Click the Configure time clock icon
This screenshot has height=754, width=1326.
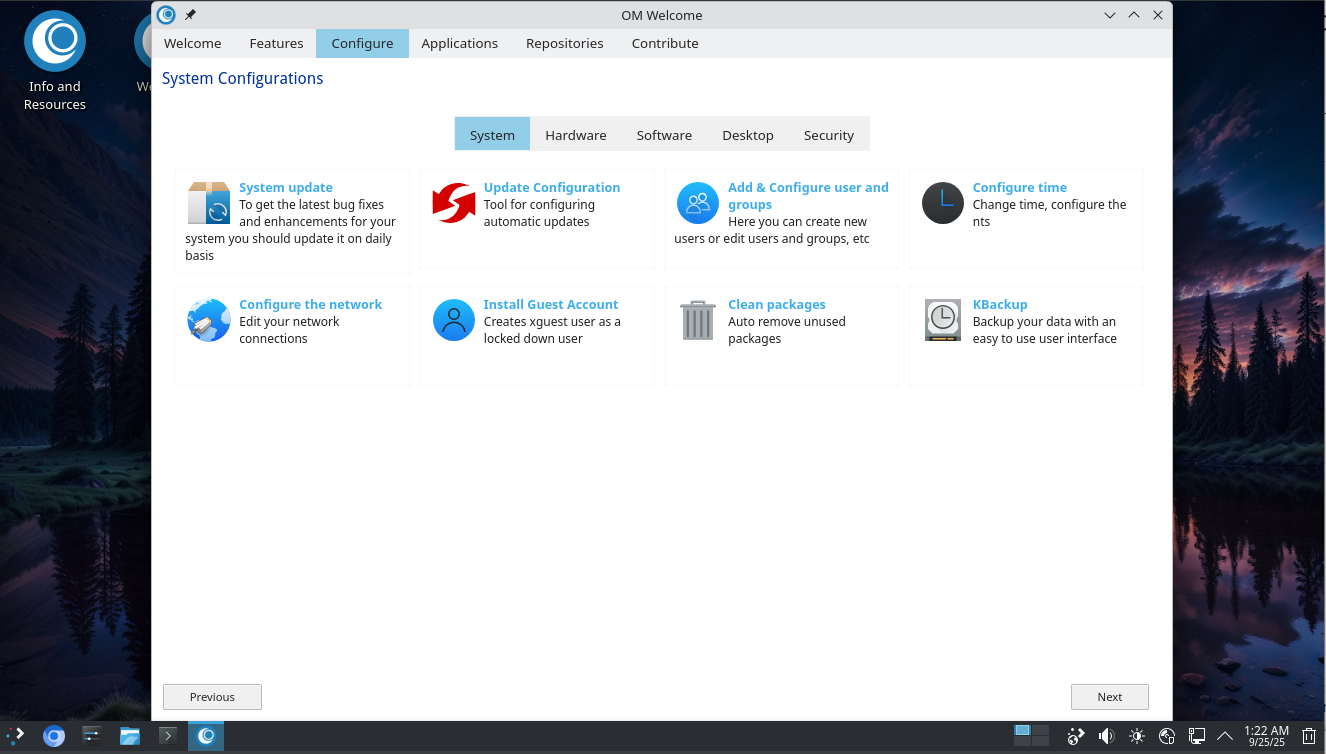942,203
